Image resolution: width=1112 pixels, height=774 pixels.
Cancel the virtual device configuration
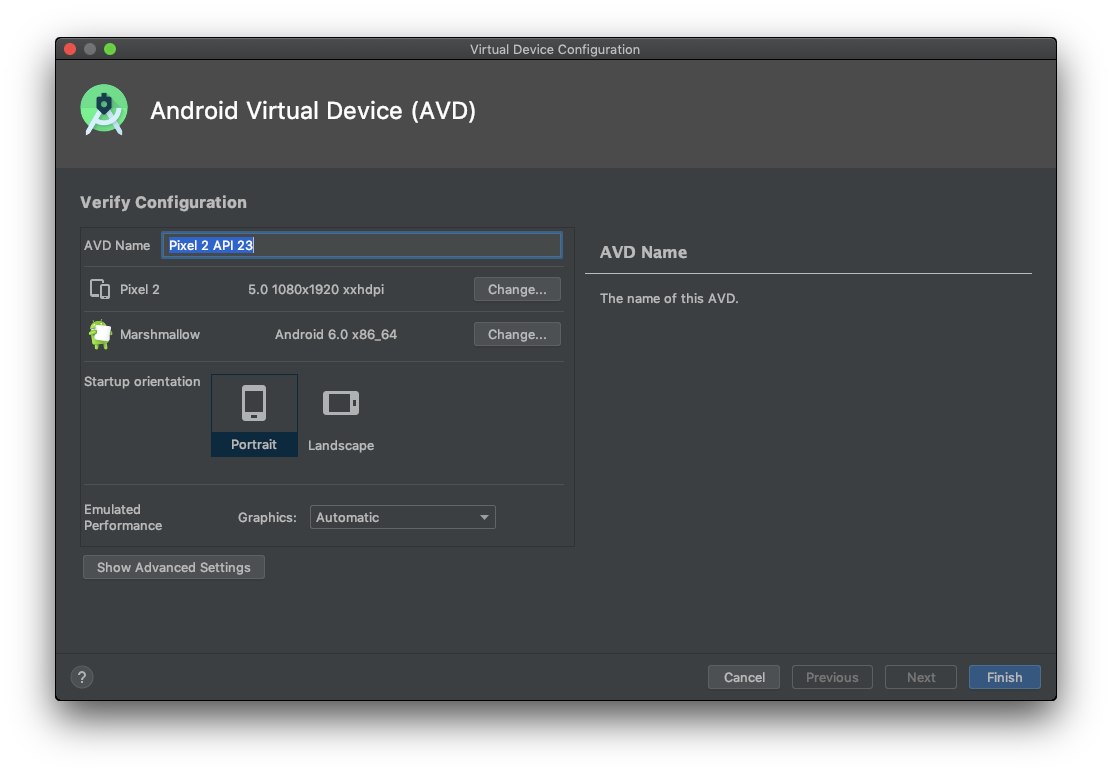(744, 677)
